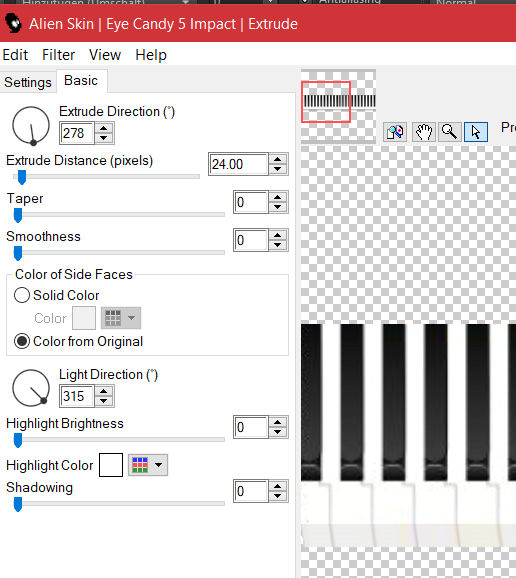Open the Edit menu
Viewport: 516px width, 578px height.
click(15, 55)
